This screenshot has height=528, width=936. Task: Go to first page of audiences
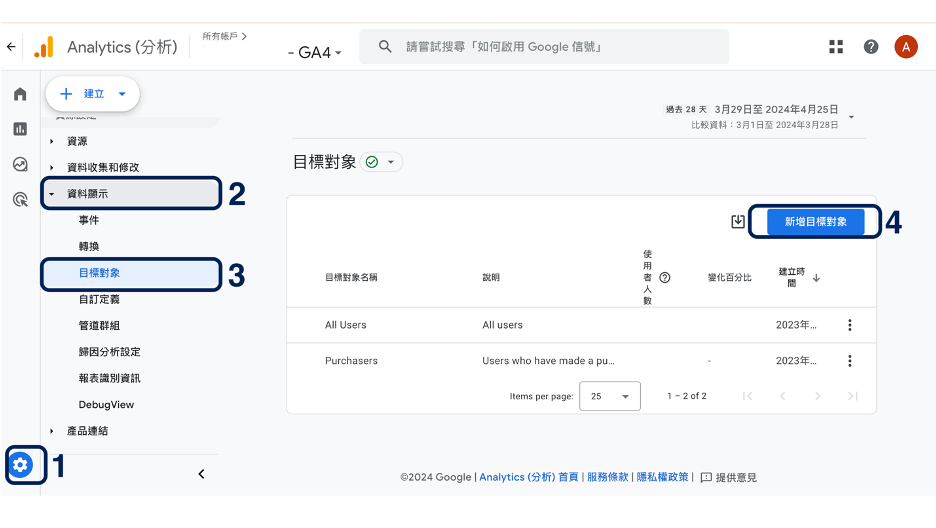747,396
